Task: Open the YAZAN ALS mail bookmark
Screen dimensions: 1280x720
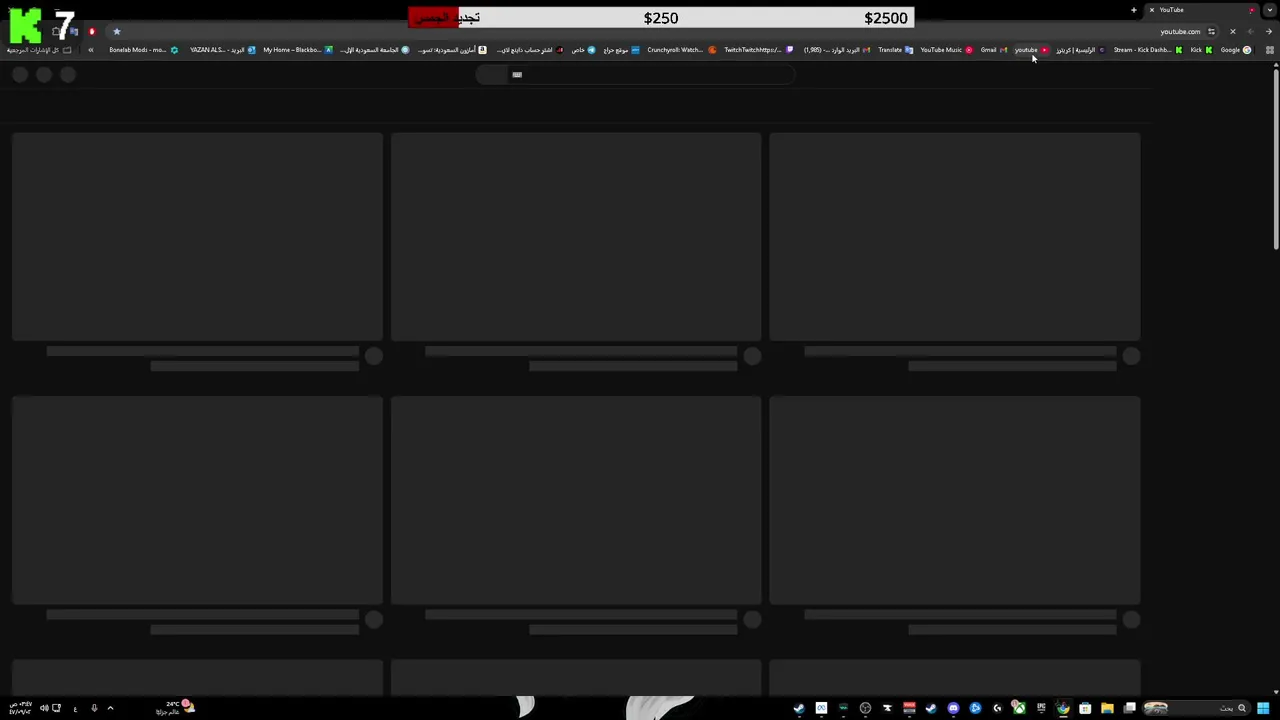Action: [222, 50]
